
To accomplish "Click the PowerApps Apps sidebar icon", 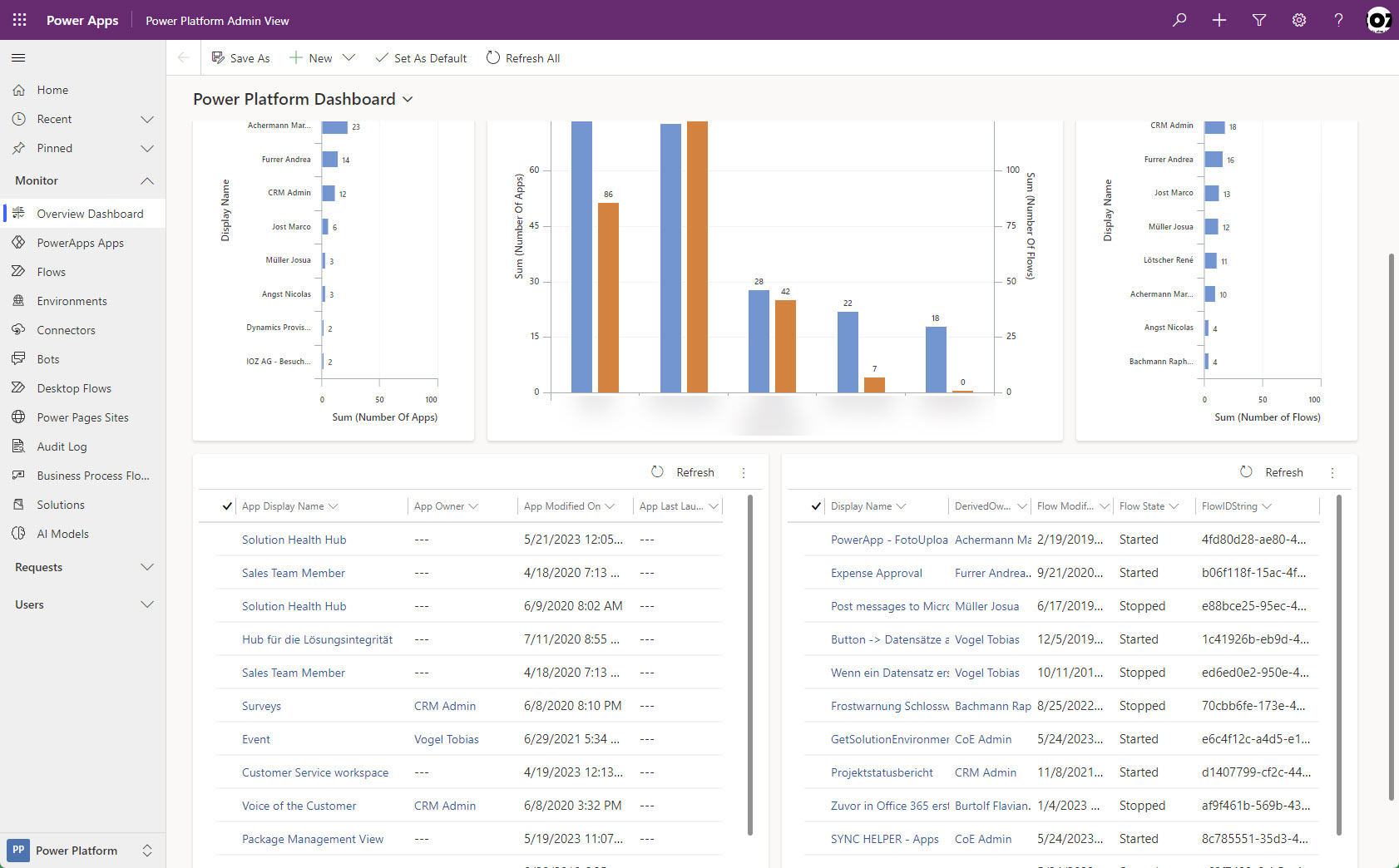I will [x=18, y=243].
